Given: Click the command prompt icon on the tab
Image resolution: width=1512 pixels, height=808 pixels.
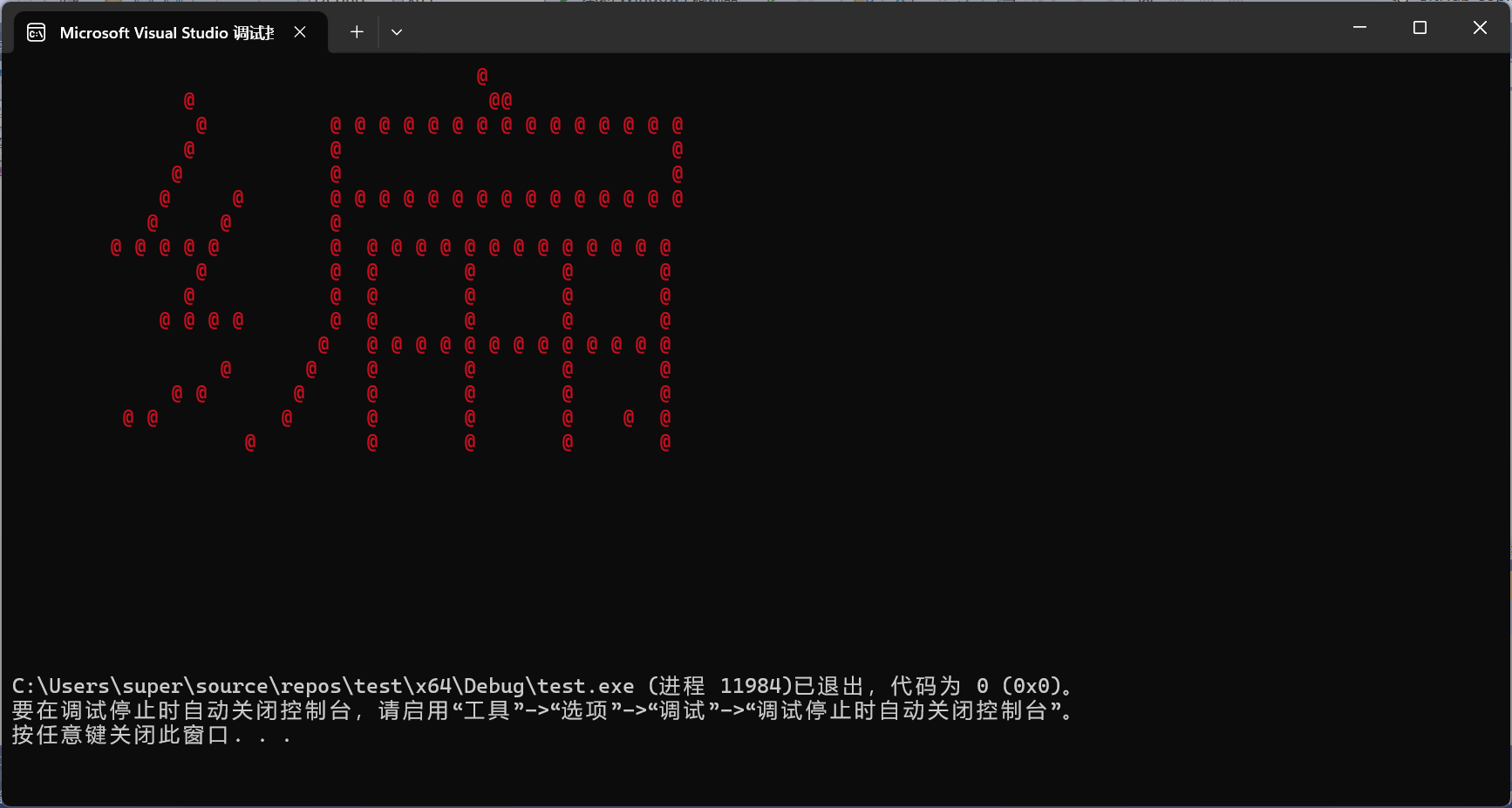Looking at the screenshot, I should click(36, 31).
